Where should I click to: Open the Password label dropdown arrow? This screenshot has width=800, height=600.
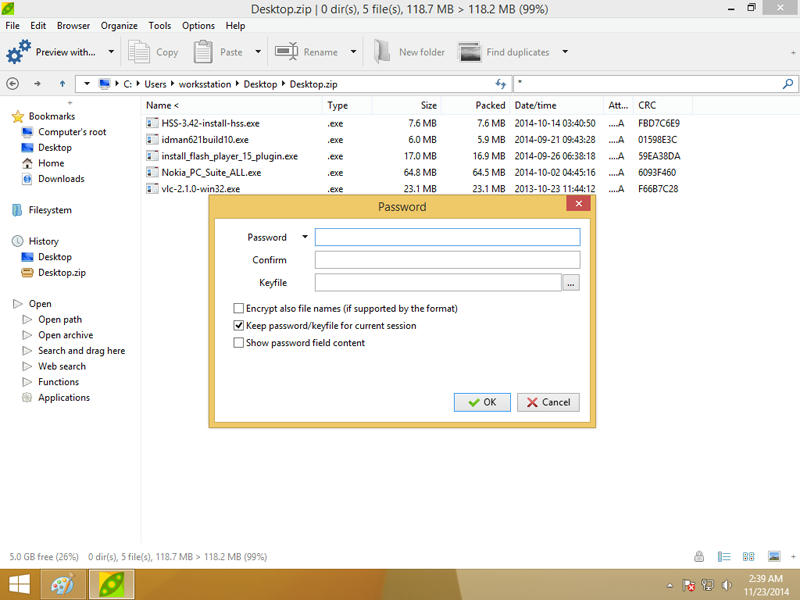click(305, 237)
